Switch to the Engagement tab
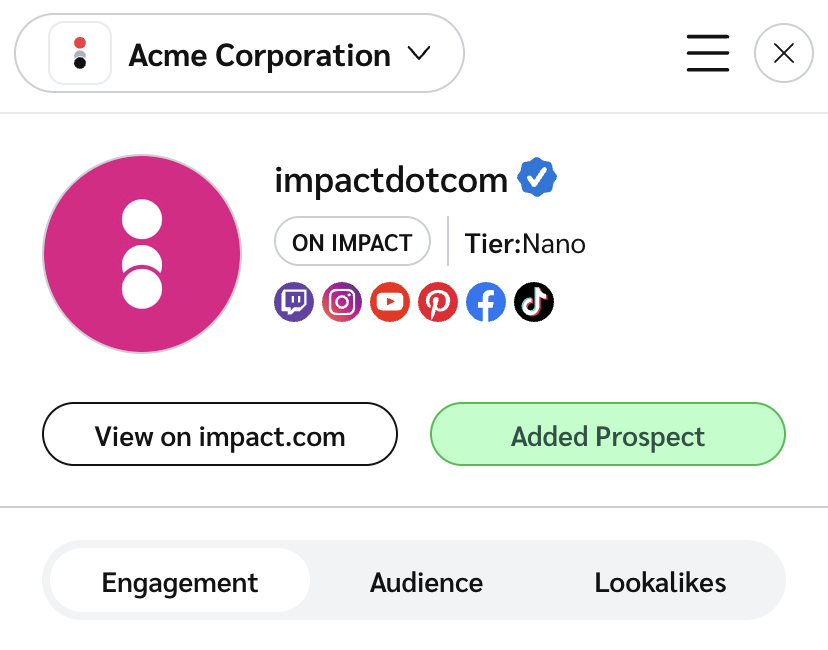828x650 pixels. click(x=180, y=583)
